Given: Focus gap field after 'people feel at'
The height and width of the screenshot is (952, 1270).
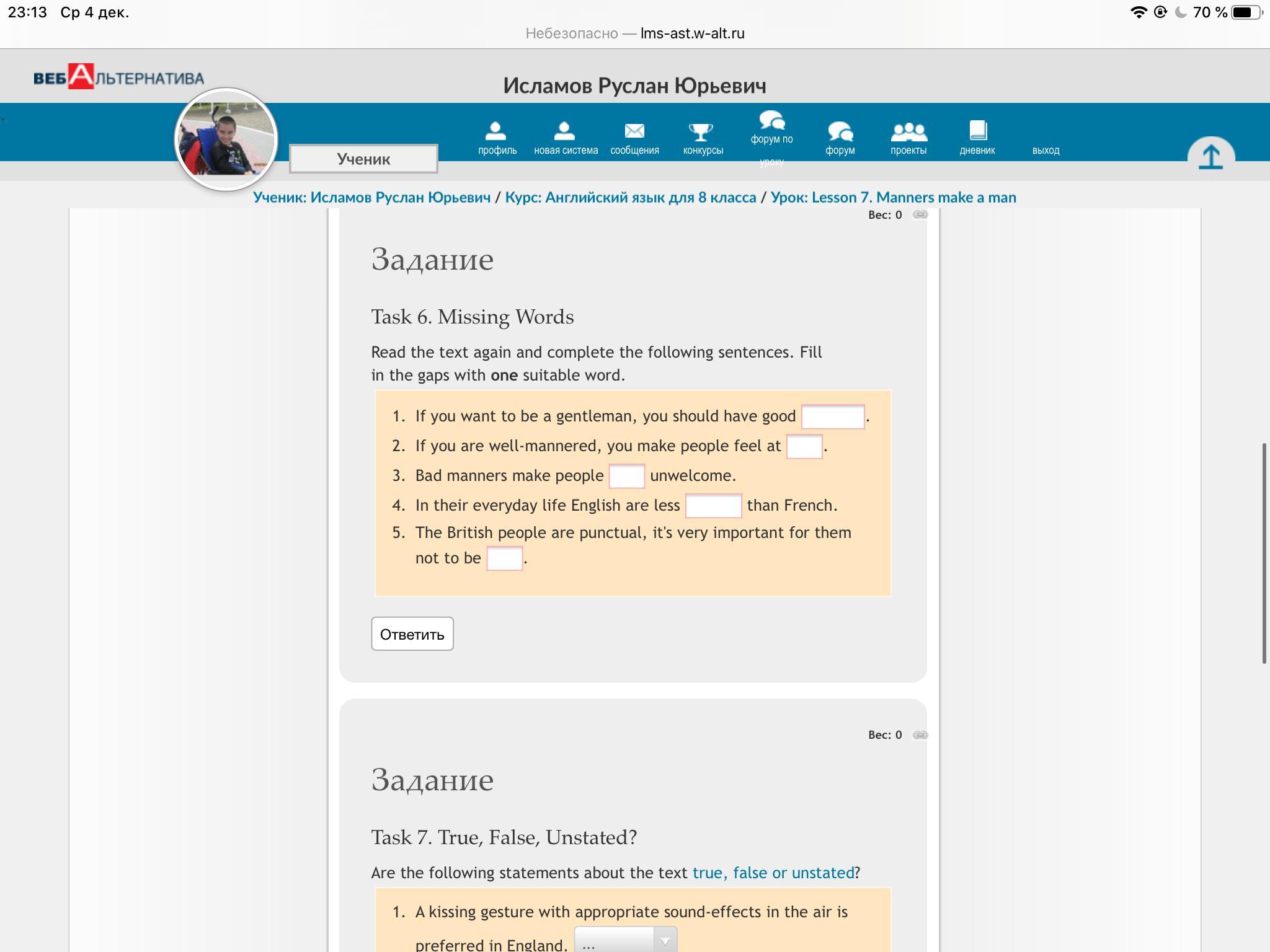Looking at the screenshot, I should (x=804, y=446).
